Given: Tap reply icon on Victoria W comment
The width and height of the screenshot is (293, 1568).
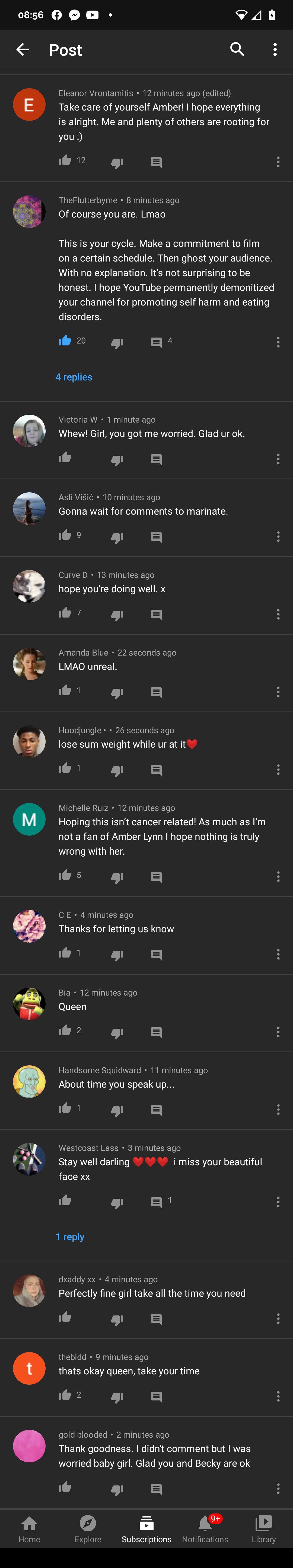Looking at the screenshot, I should click(x=156, y=459).
